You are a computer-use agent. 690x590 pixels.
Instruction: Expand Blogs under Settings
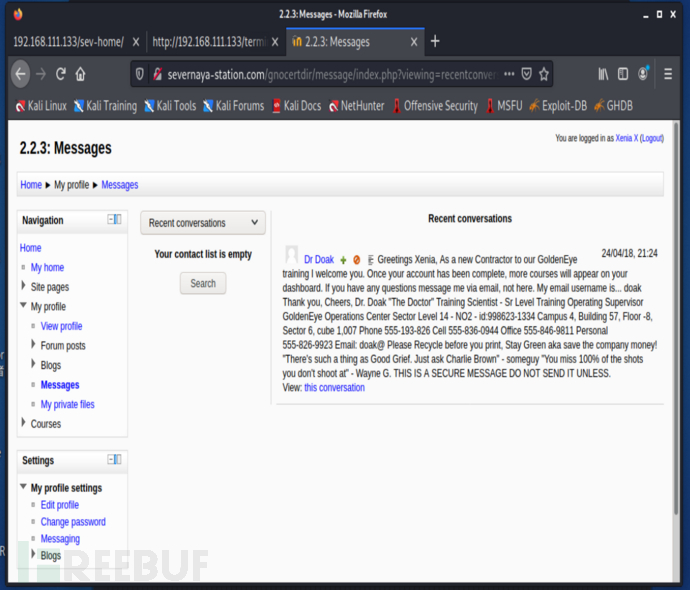click(33, 554)
